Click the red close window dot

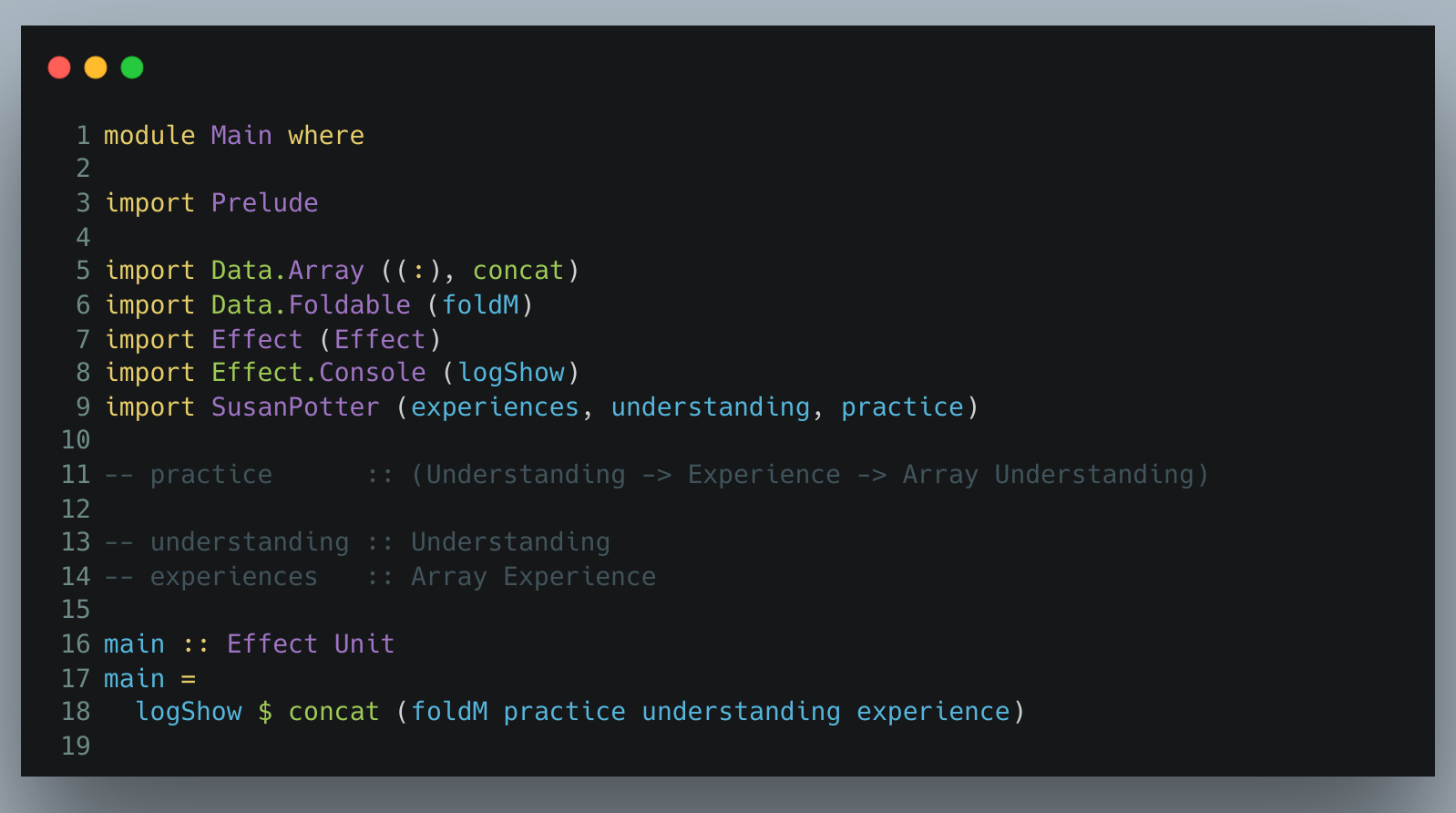[59, 67]
